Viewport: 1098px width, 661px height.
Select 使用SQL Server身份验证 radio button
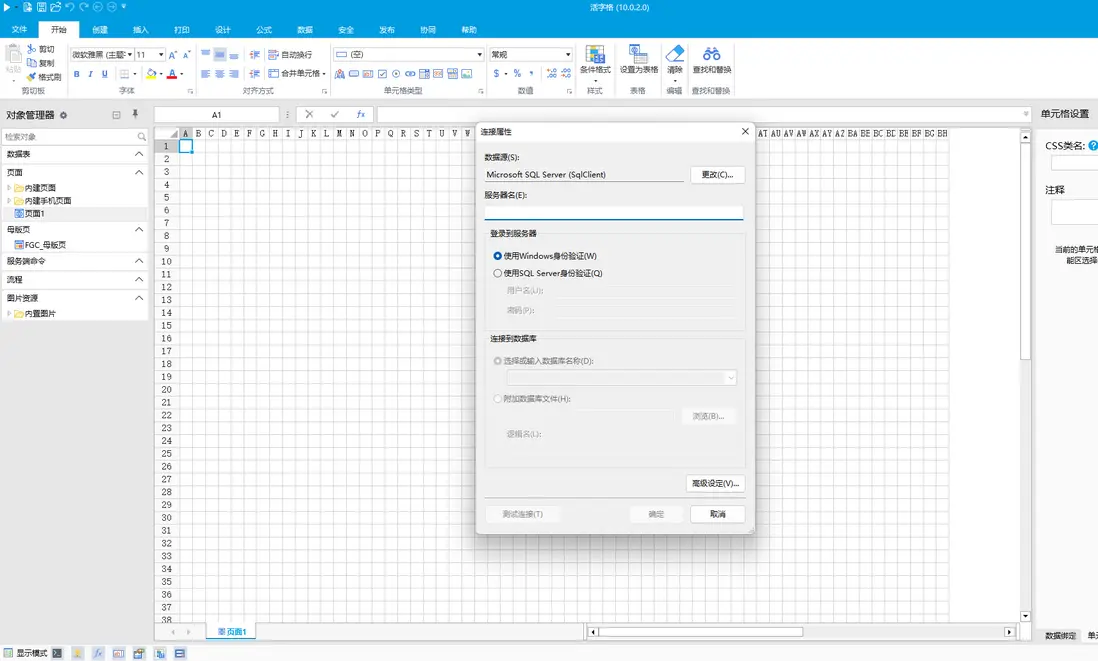(x=498, y=273)
